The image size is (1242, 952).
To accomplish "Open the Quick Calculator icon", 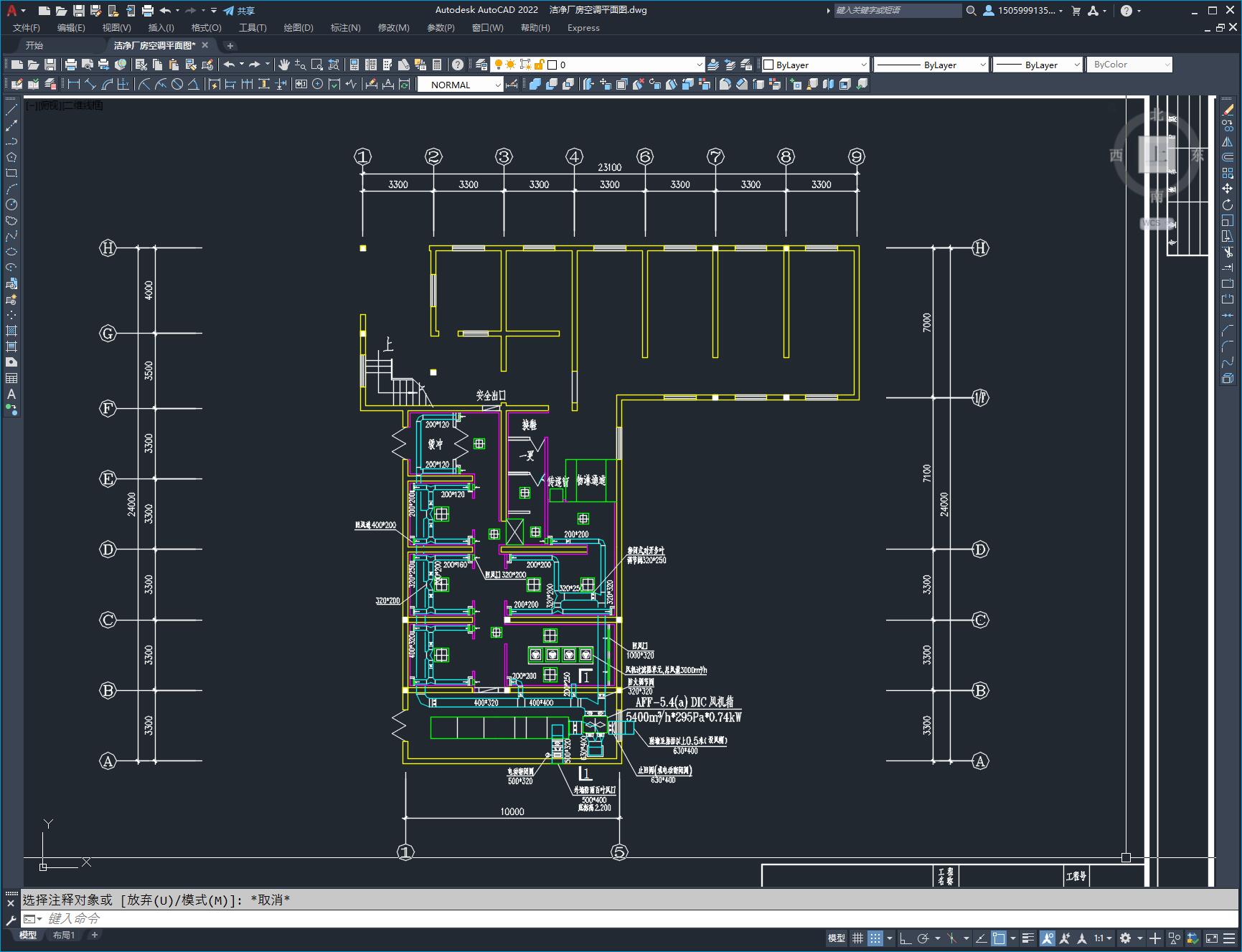I will point(437,65).
